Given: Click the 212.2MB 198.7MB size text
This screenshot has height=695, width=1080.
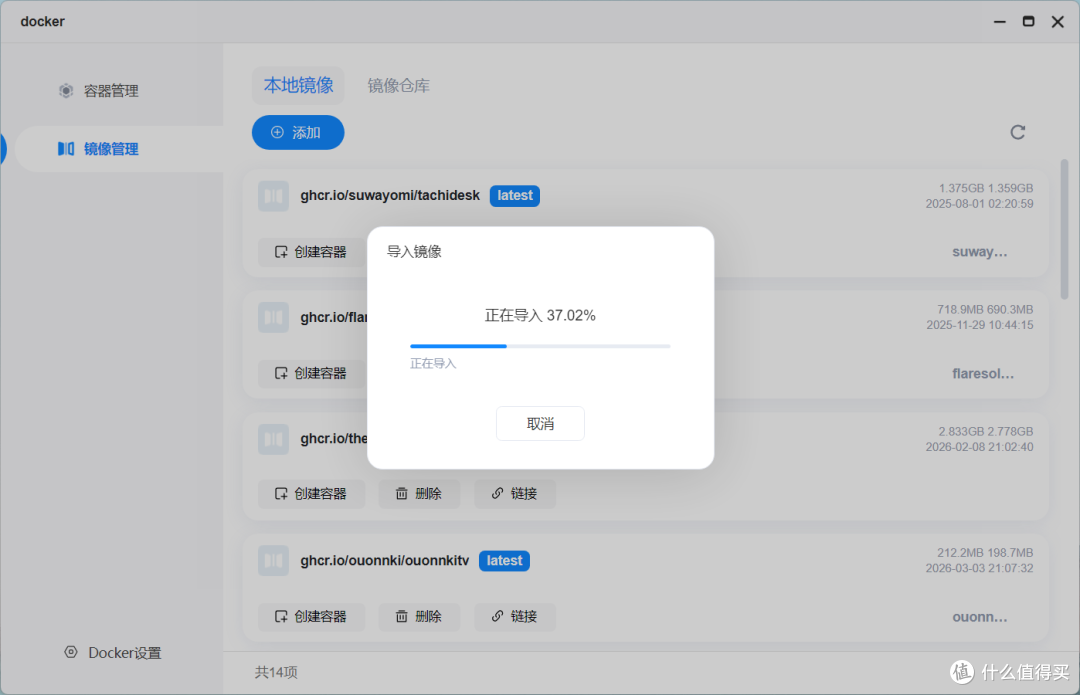Looking at the screenshot, I should (985, 552).
